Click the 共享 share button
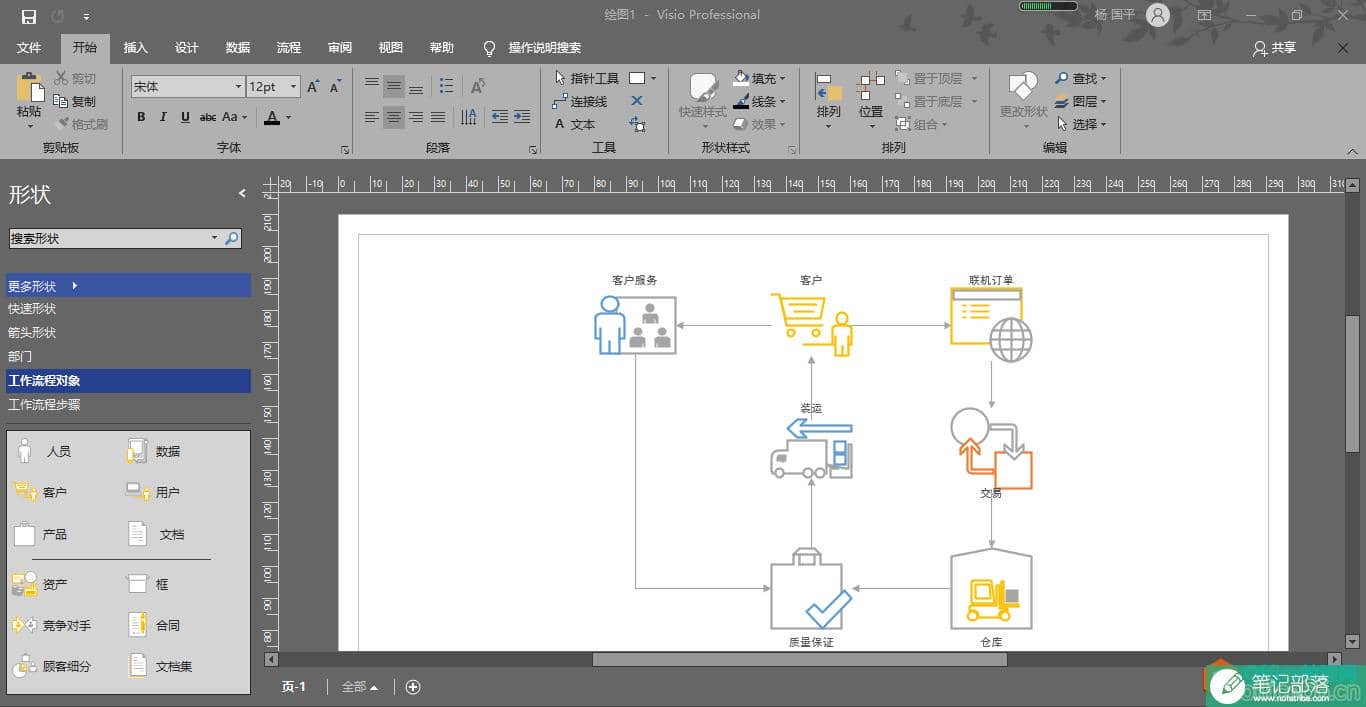This screenshot has width=1366, height=707. click(1275, 47)
